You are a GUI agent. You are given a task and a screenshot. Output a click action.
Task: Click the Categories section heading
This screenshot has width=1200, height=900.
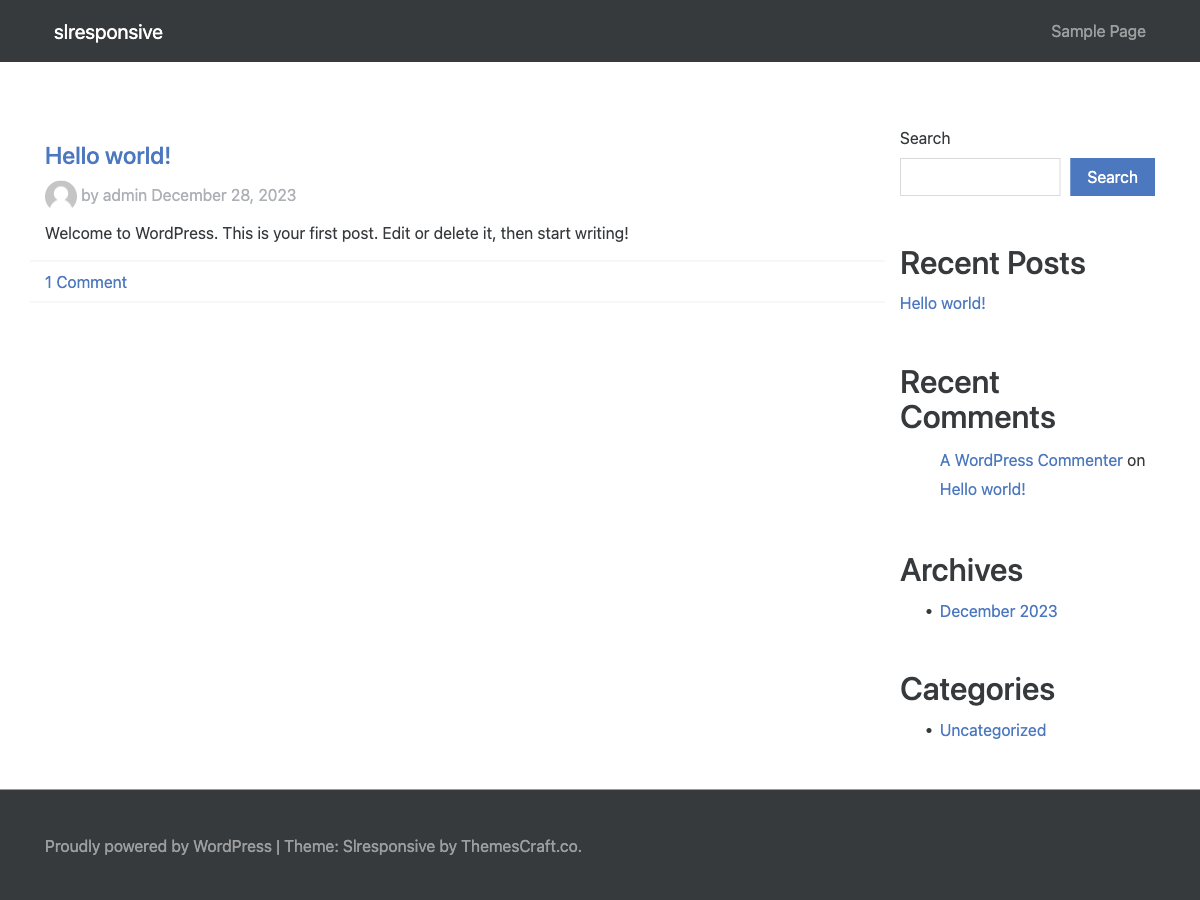pos(977,689)
